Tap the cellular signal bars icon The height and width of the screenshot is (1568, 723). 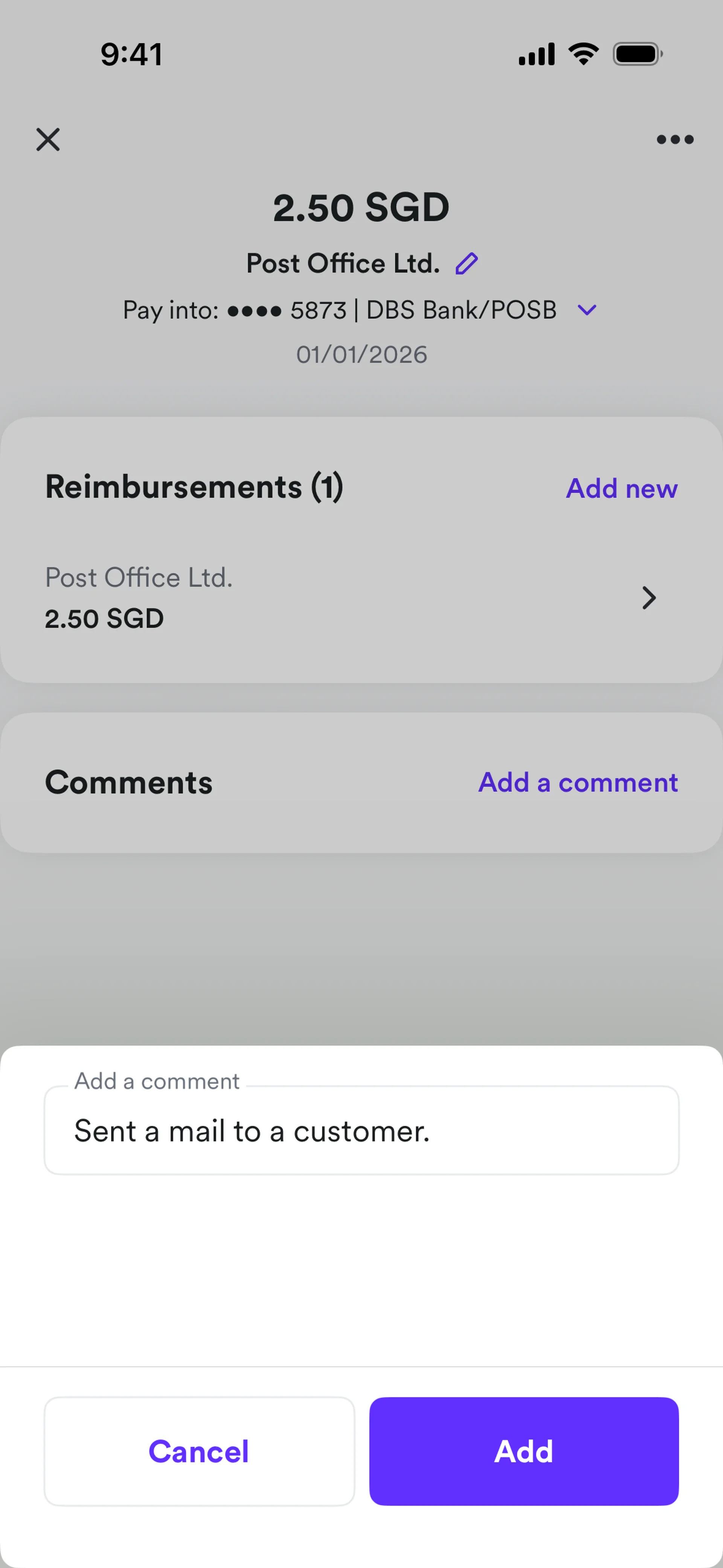(536, 54)
